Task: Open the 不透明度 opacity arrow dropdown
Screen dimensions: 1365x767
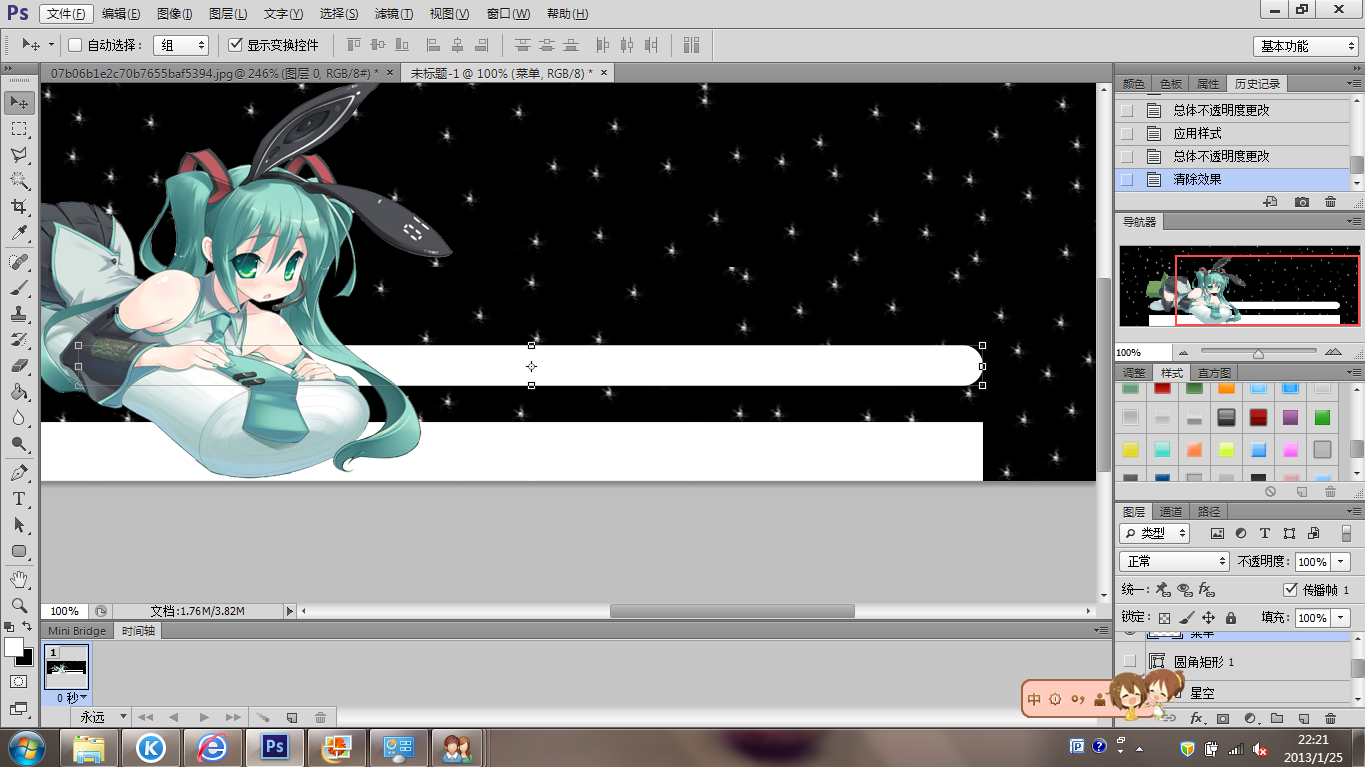Action: 1342,562
